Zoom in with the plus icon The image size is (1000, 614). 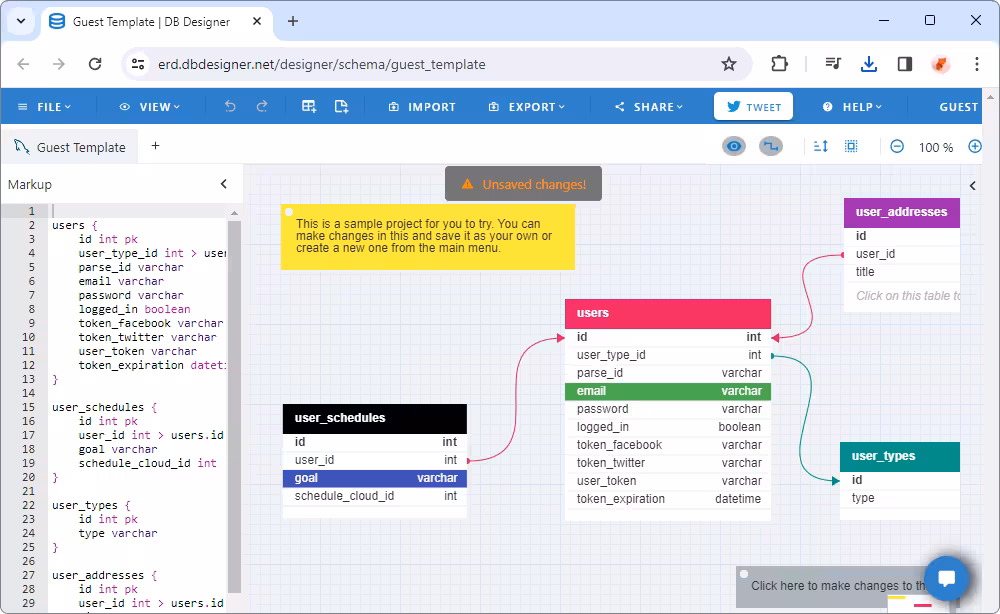(x=974, y=147)
